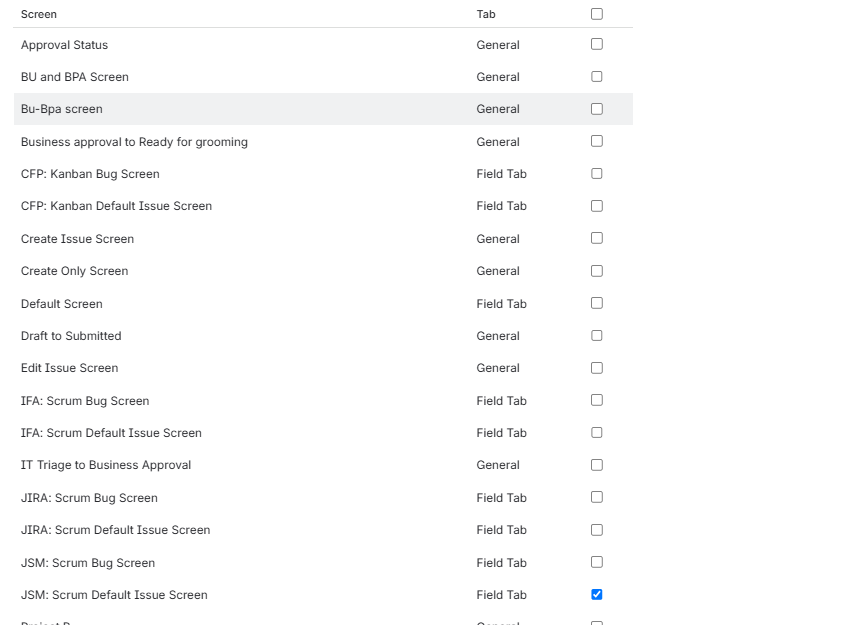Click JIRA: Scrum Default Issue Screen name
The image size is (848, 625).
point(115,530)
